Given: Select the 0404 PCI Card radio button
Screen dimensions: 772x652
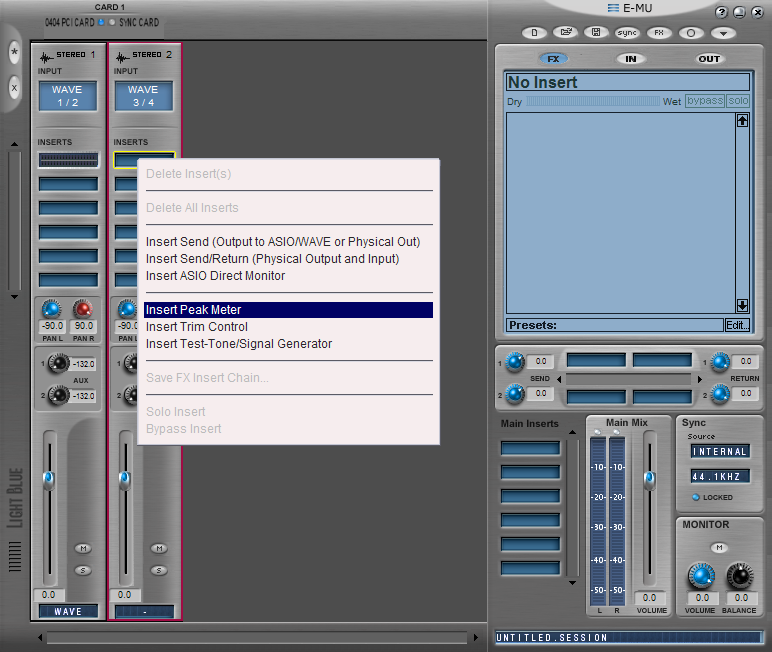Looking at the screenshot, I should click(x=101, y=22).
